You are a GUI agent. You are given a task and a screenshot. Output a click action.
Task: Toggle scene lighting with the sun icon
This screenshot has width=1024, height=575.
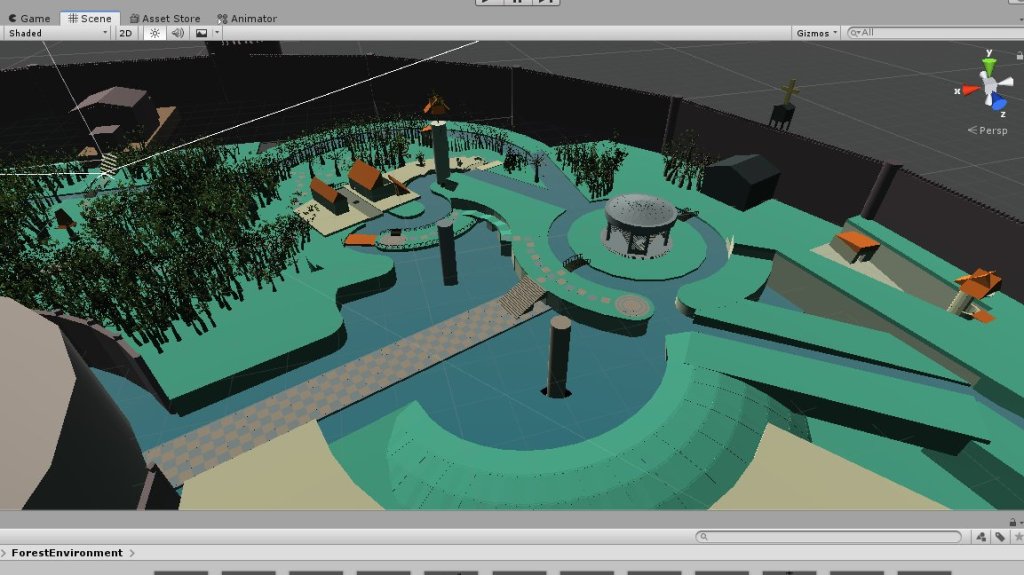pos(155,33)
